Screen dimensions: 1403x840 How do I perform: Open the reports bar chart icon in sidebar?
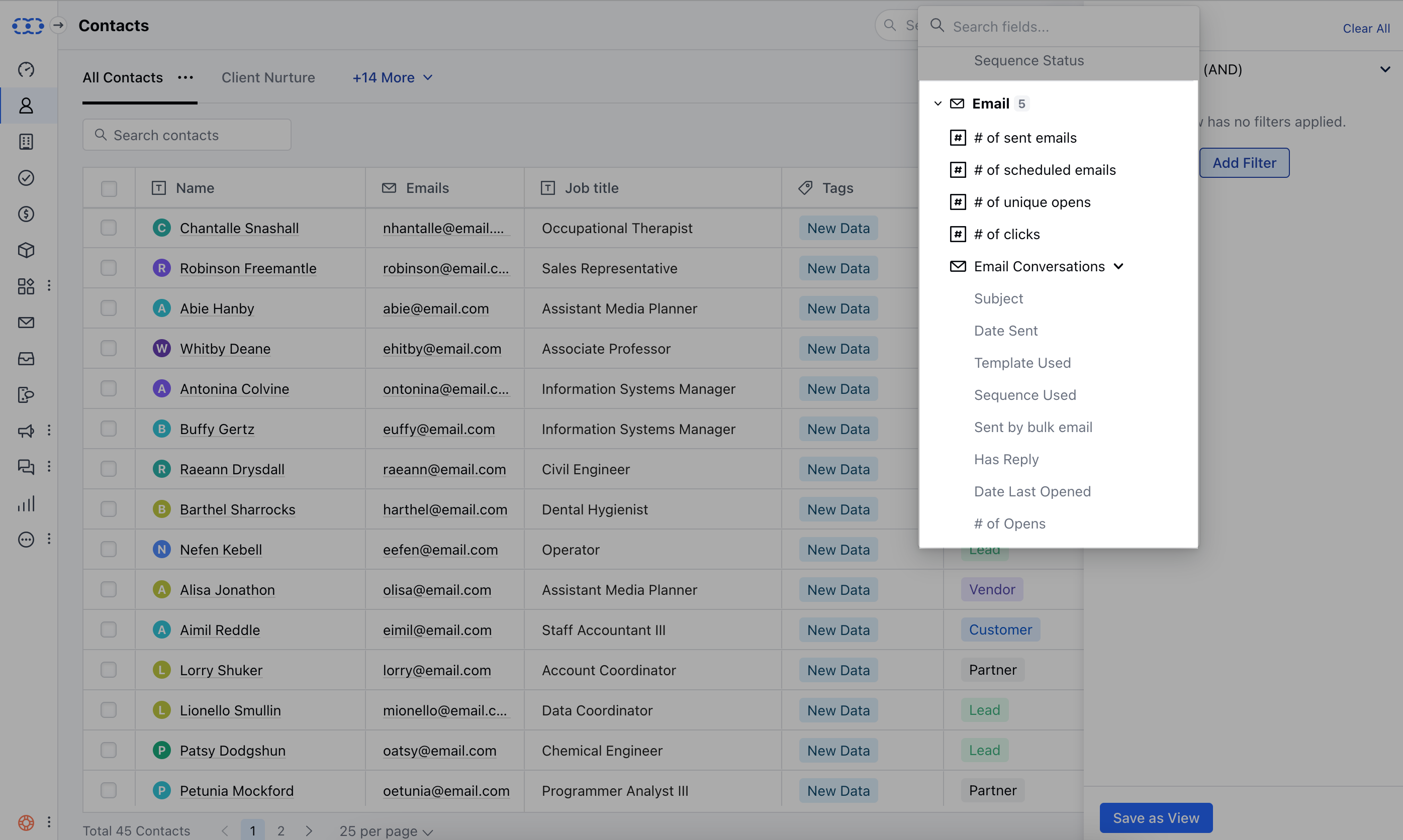[26, 503]
